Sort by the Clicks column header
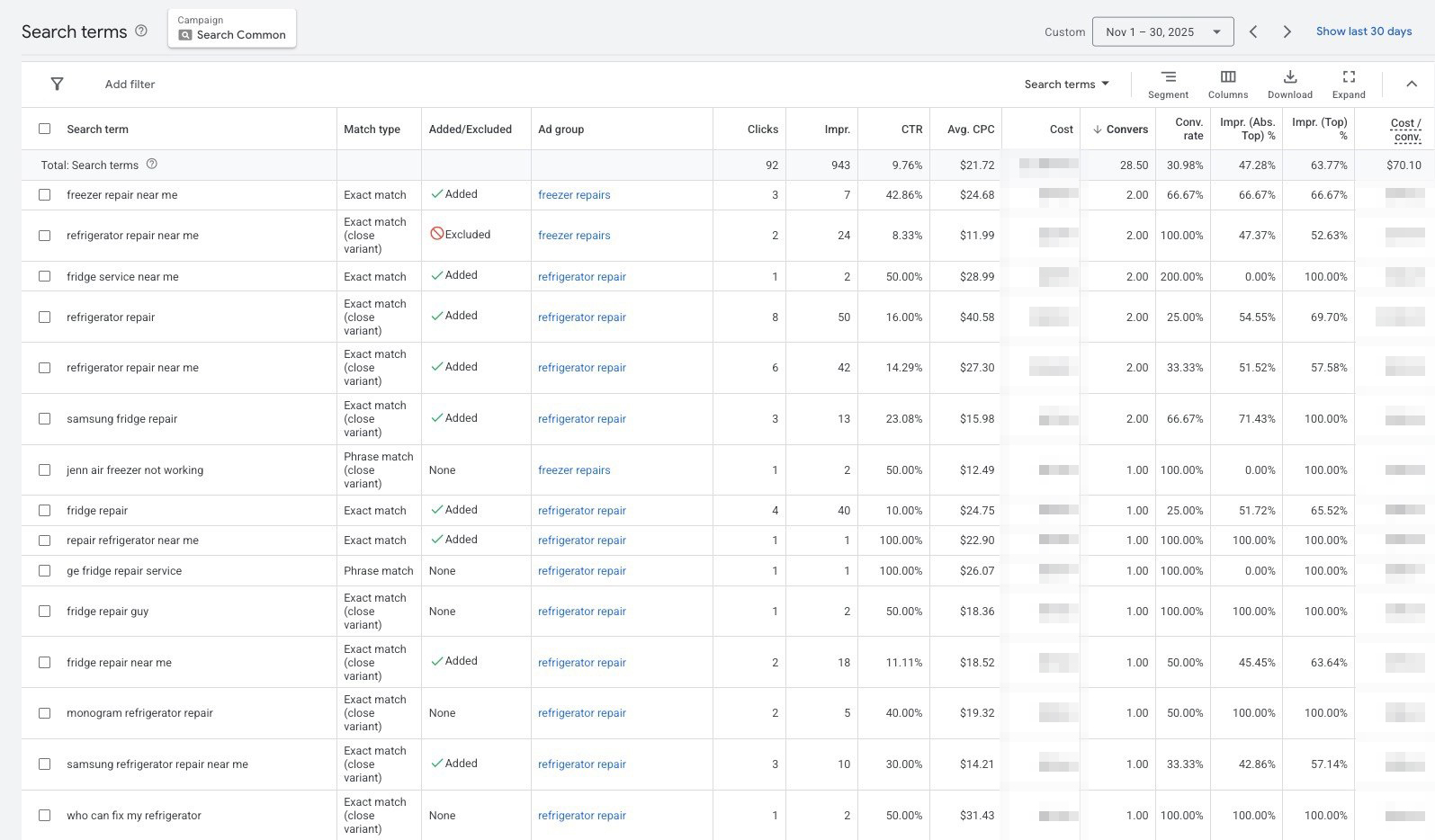 click(x=762, y=129)
